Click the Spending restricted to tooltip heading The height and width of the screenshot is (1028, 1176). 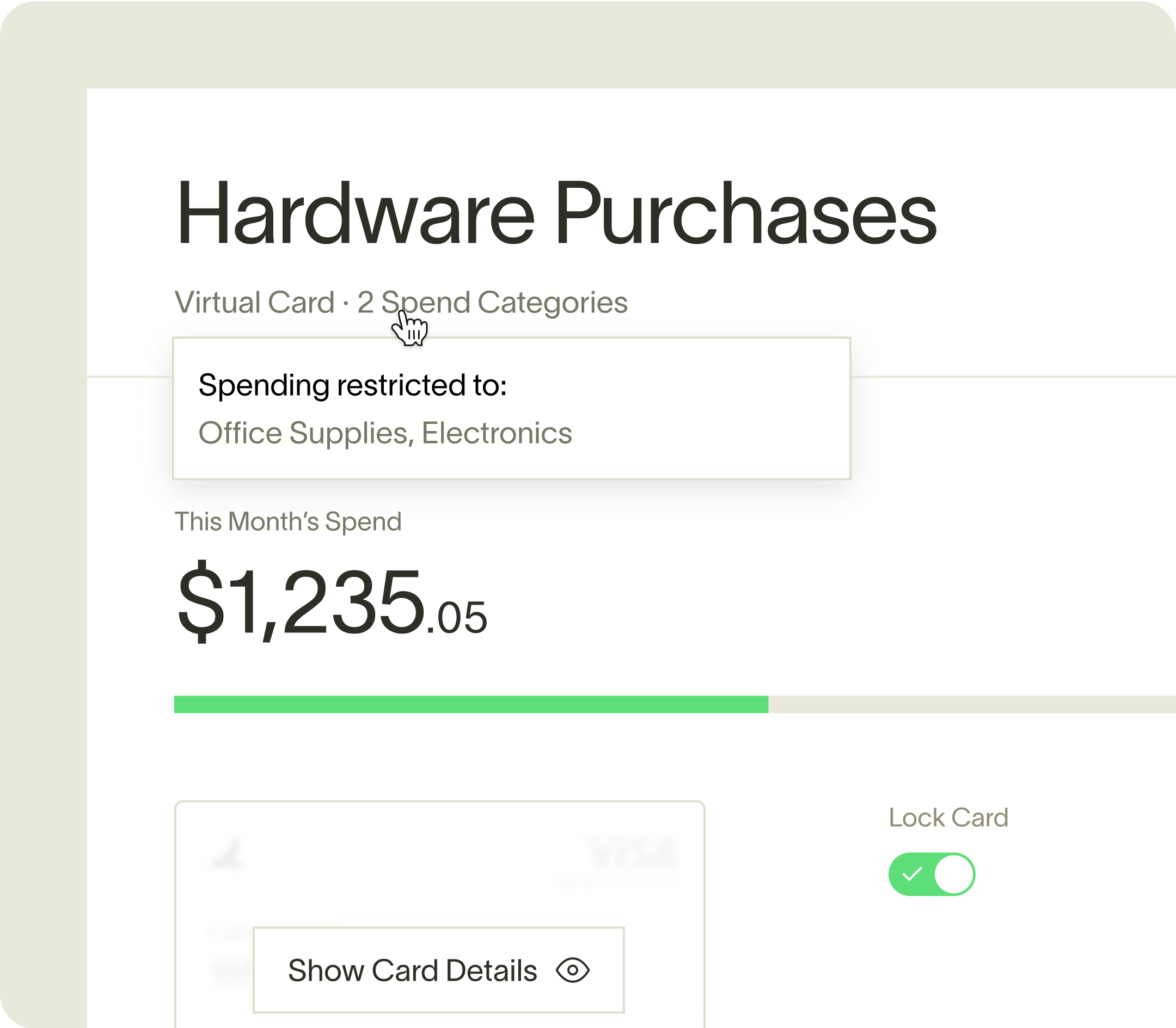[352, 385]
